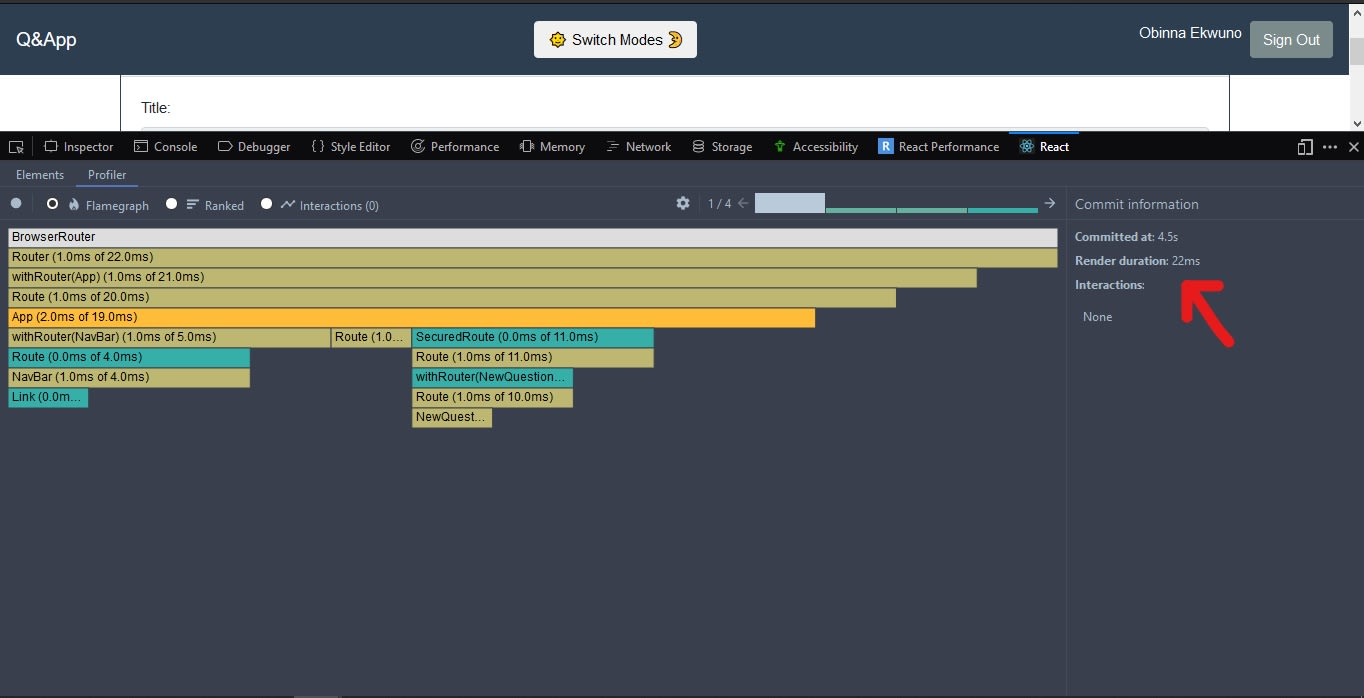The width and height of the screenshot is (1364, 698).
Task: Click the Link (0.0m... flamegraph bar
Action: 48,397
